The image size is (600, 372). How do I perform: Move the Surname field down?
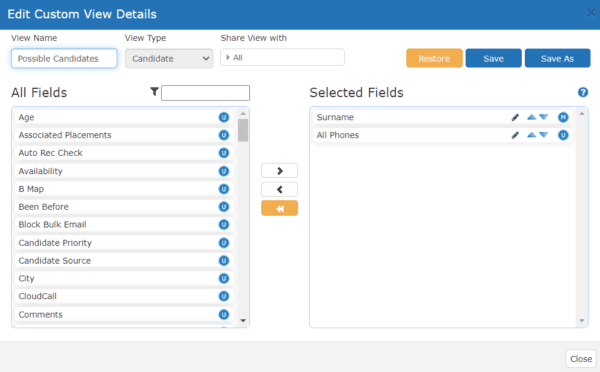tap(544, 117)
